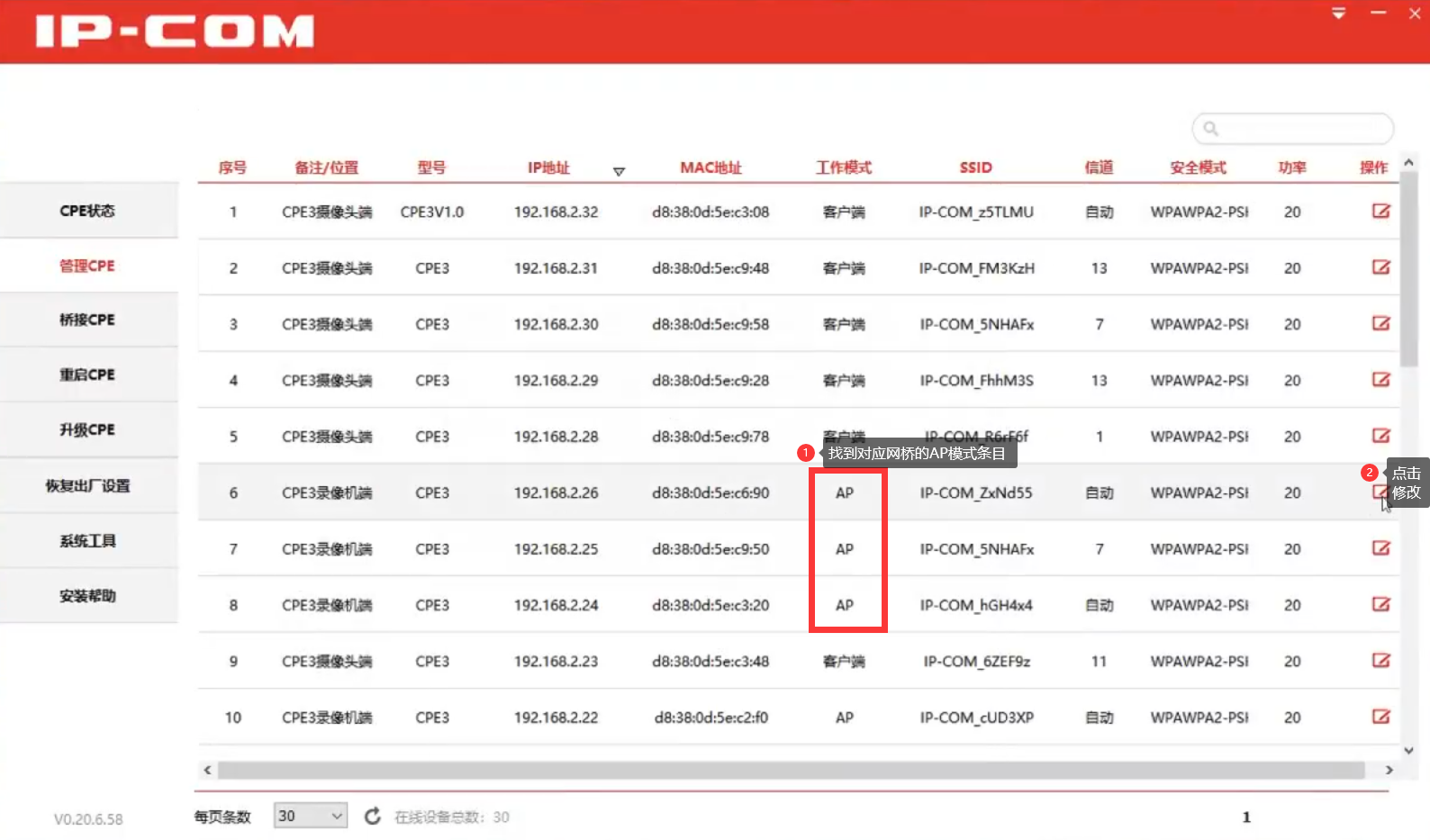Go to page 1
This screenshot has height=840, width=1430.
tap(1246, 817)
